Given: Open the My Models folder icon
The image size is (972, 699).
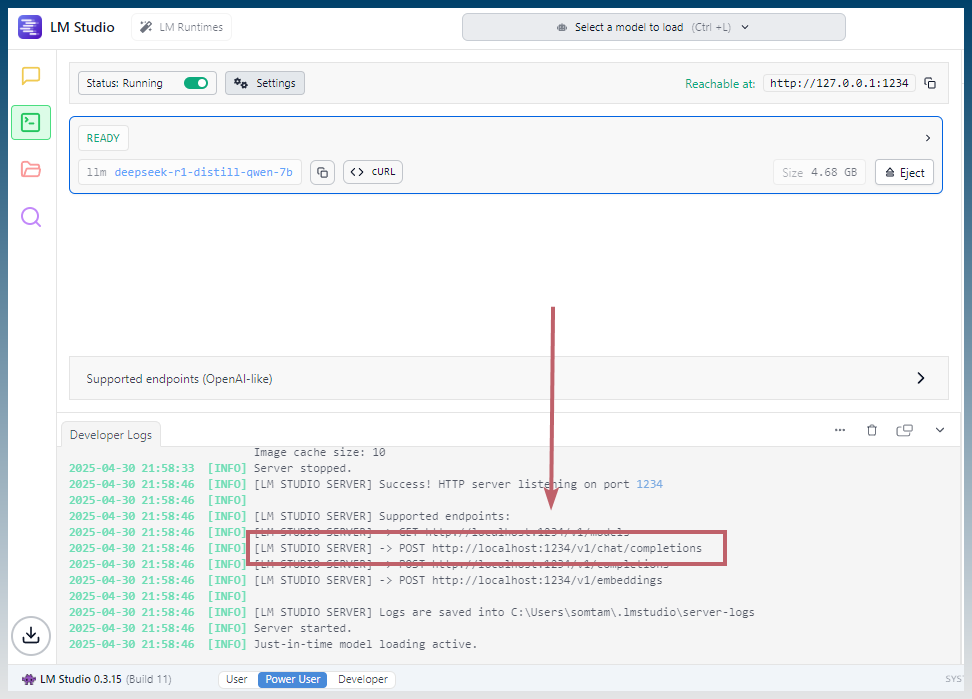Looking at the screenshot, I should (x=31, y=169).
